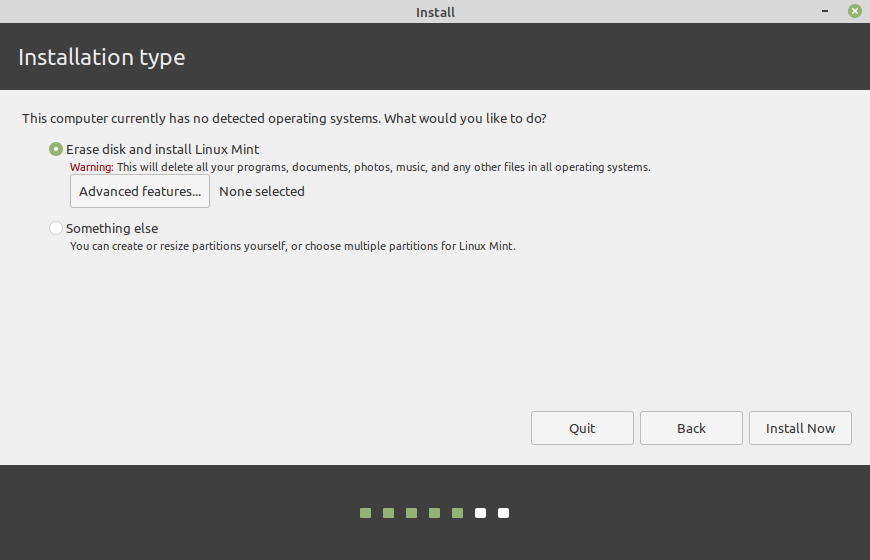Image resolution: width=870 pixels, height=560 pixels.
Task: Click the 'Erase disk and install Linux Mint' label text
Action: point(163,149)
